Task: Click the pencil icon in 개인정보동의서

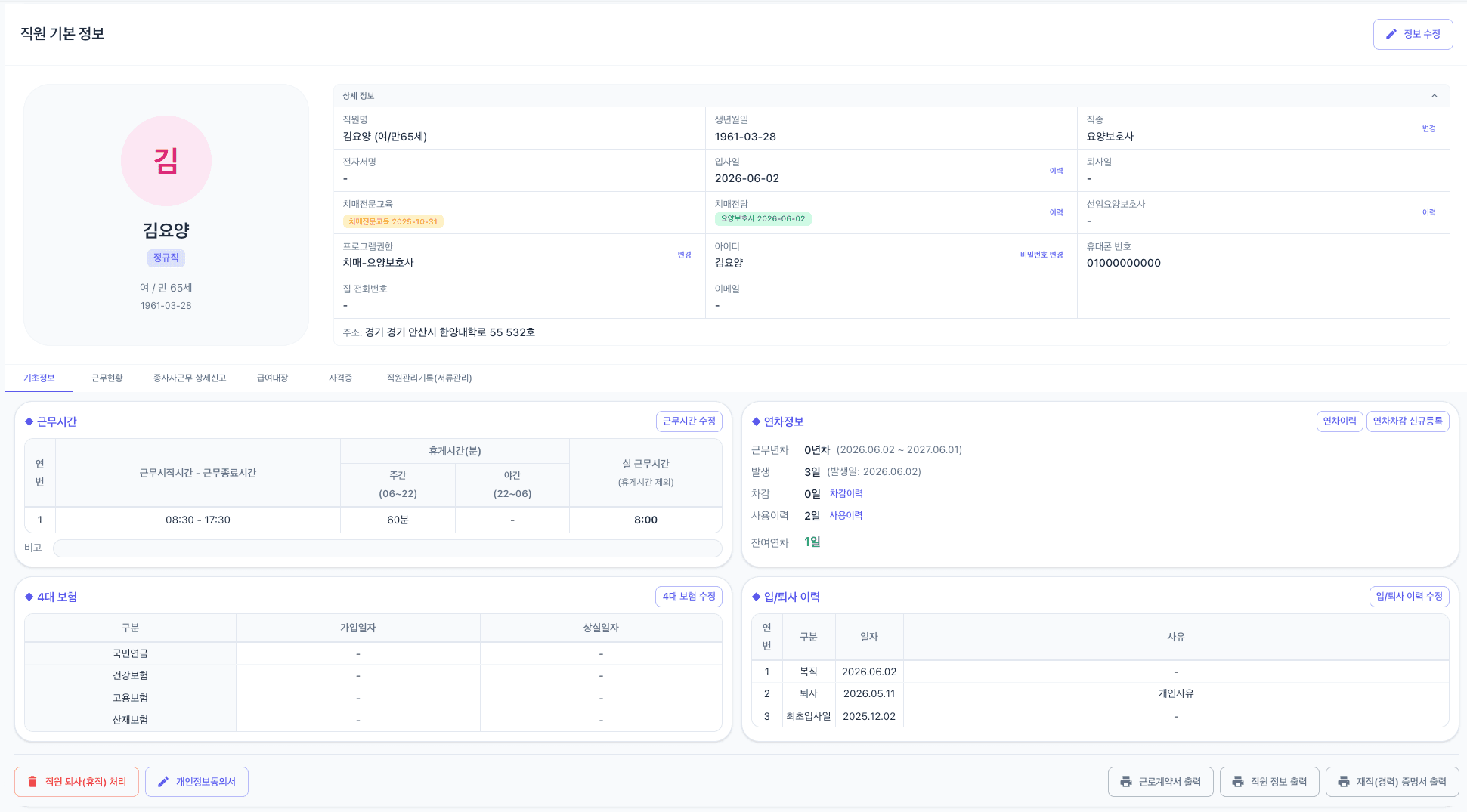Action: (162, 782)
